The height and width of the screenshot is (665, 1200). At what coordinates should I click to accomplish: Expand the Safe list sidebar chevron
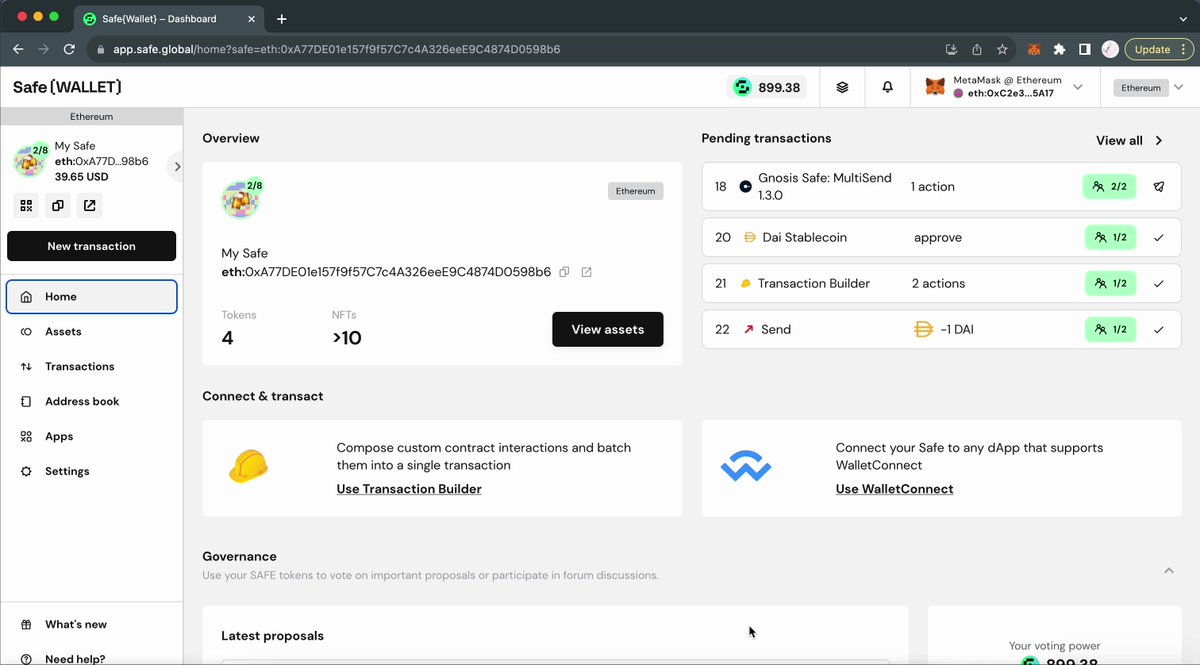point(177,166)
